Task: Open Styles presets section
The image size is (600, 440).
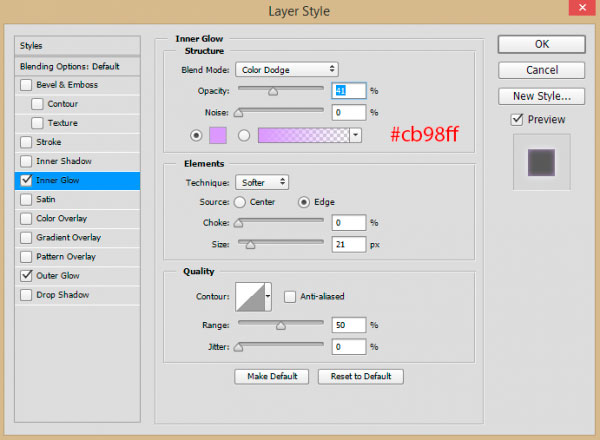Action: 77,46
